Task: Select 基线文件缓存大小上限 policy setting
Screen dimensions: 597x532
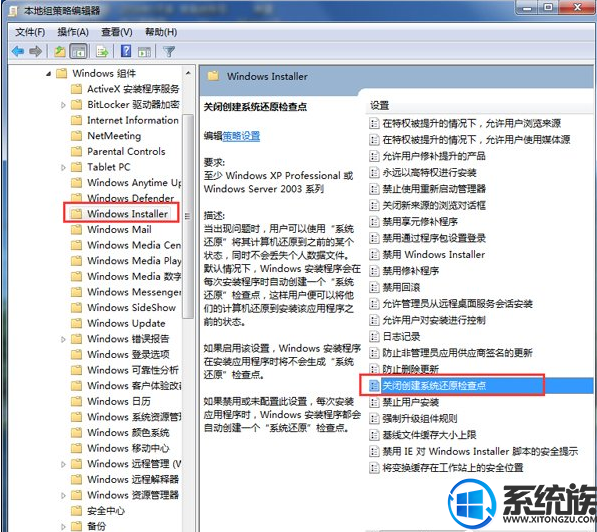Action: coord(429,435)
